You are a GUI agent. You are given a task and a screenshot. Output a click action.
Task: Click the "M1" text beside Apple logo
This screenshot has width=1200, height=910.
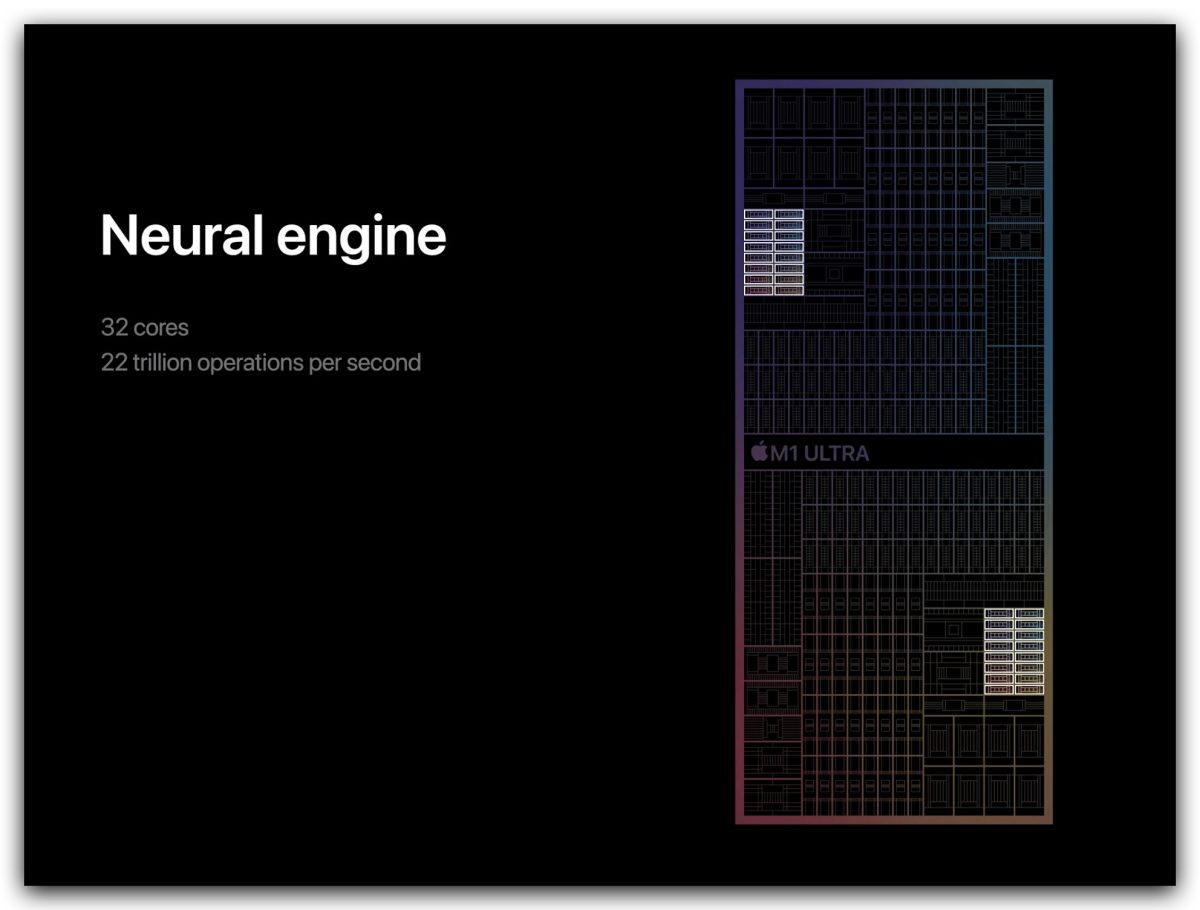coord(785,453)
